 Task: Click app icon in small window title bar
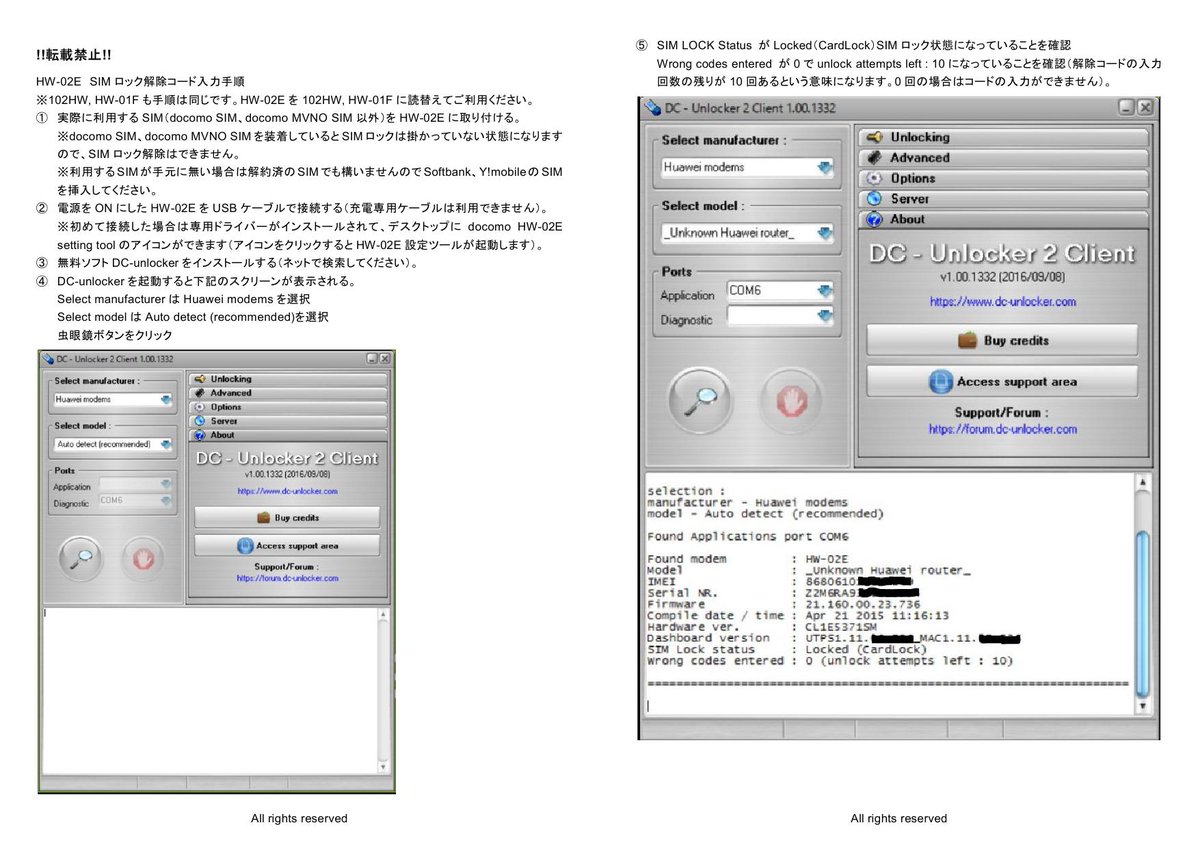47,358
